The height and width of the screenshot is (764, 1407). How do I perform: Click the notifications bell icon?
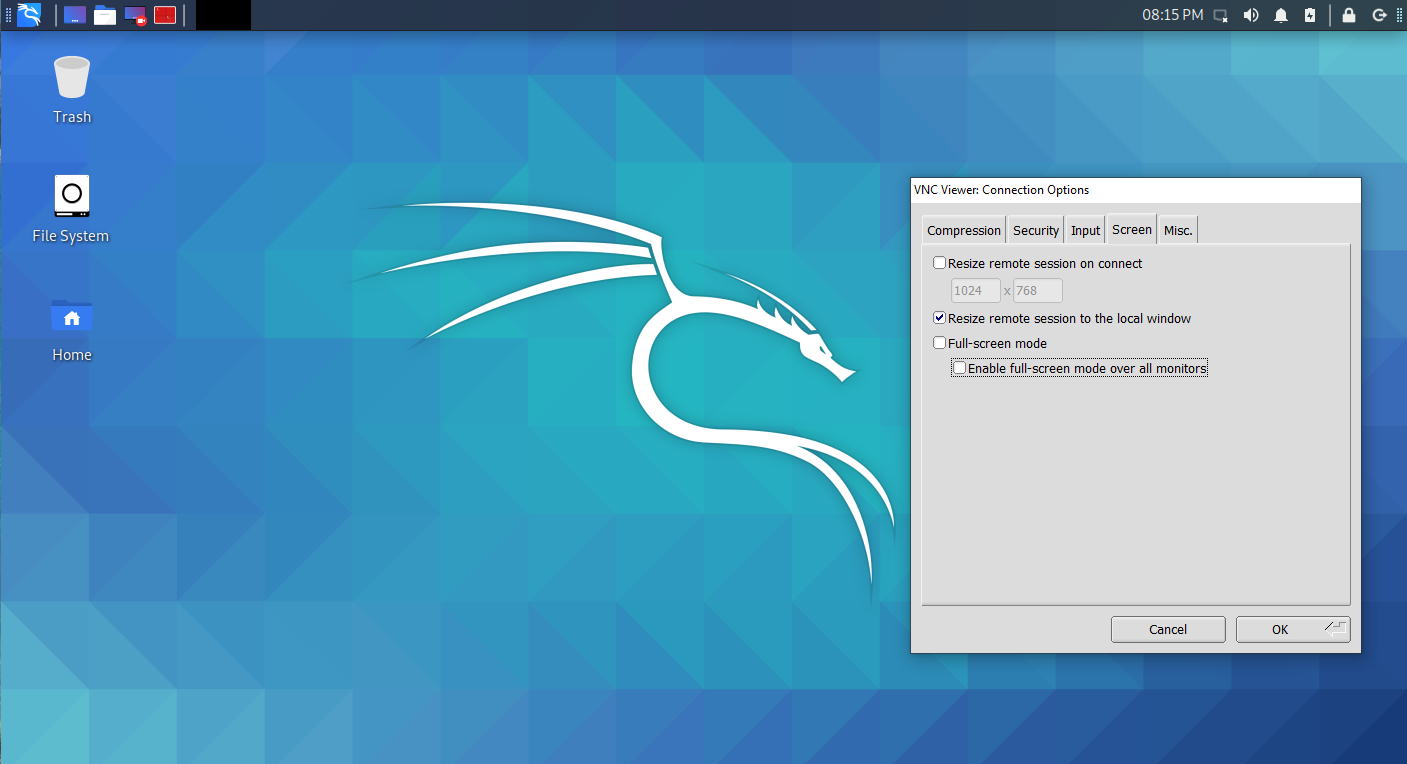(x=1280, y=15)
